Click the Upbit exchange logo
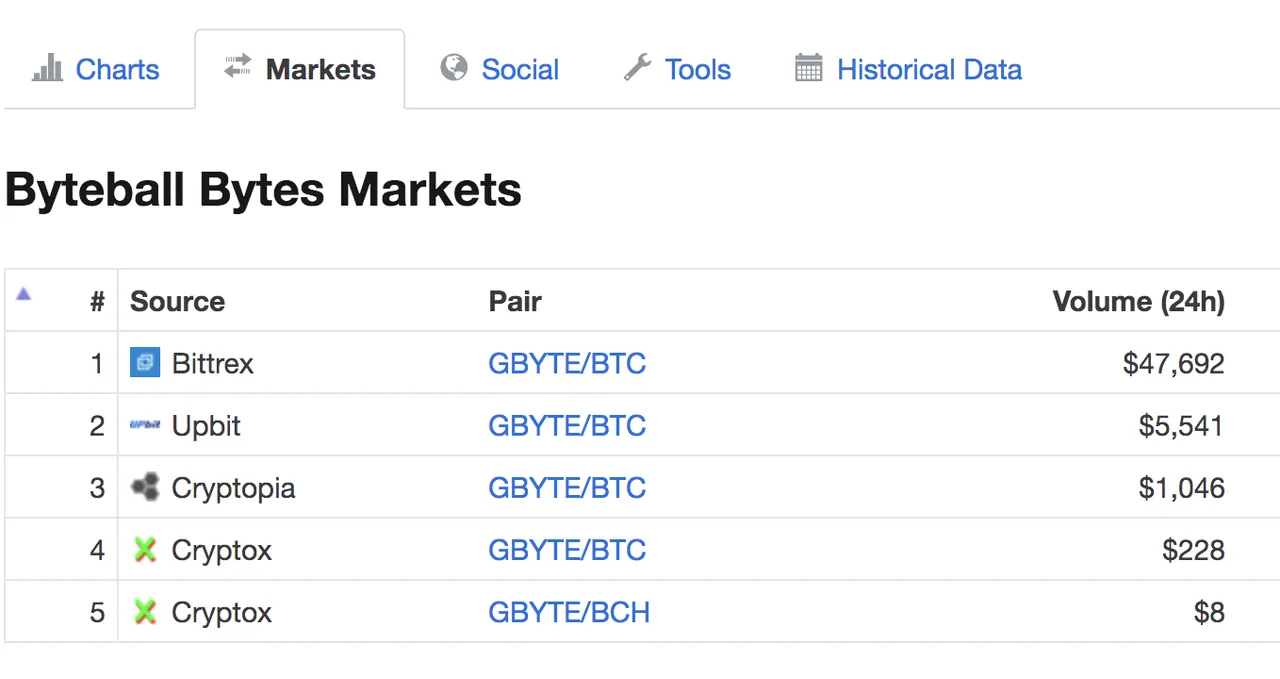The width and height of the screenshot is (1280, 679). tap(145, 425)
